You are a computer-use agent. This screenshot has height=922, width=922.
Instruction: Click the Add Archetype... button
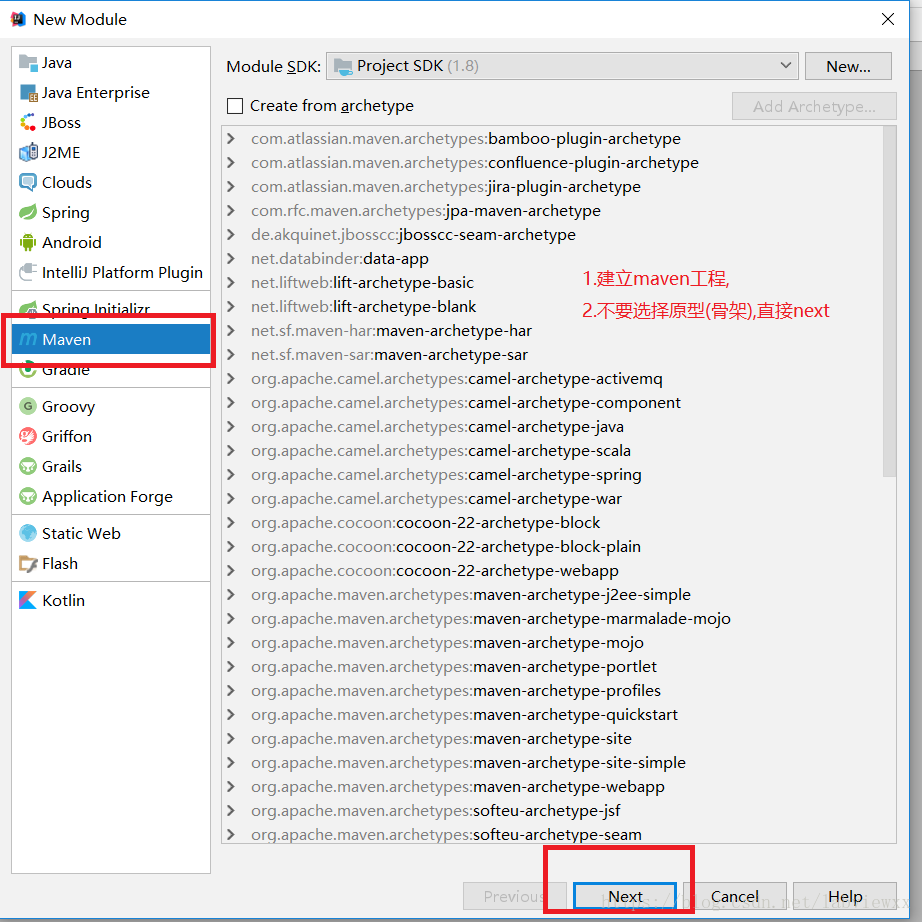814,106
